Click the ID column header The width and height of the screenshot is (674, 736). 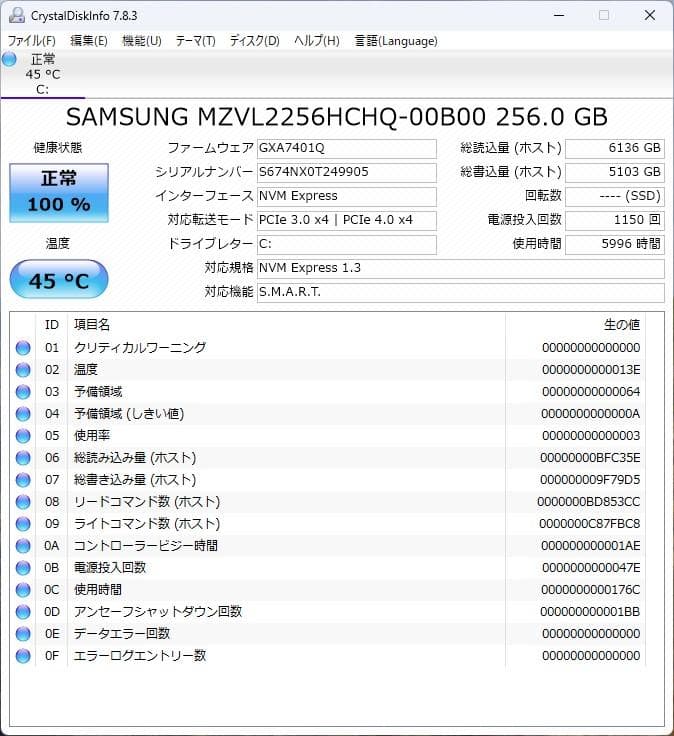click(x=52, y=325)
